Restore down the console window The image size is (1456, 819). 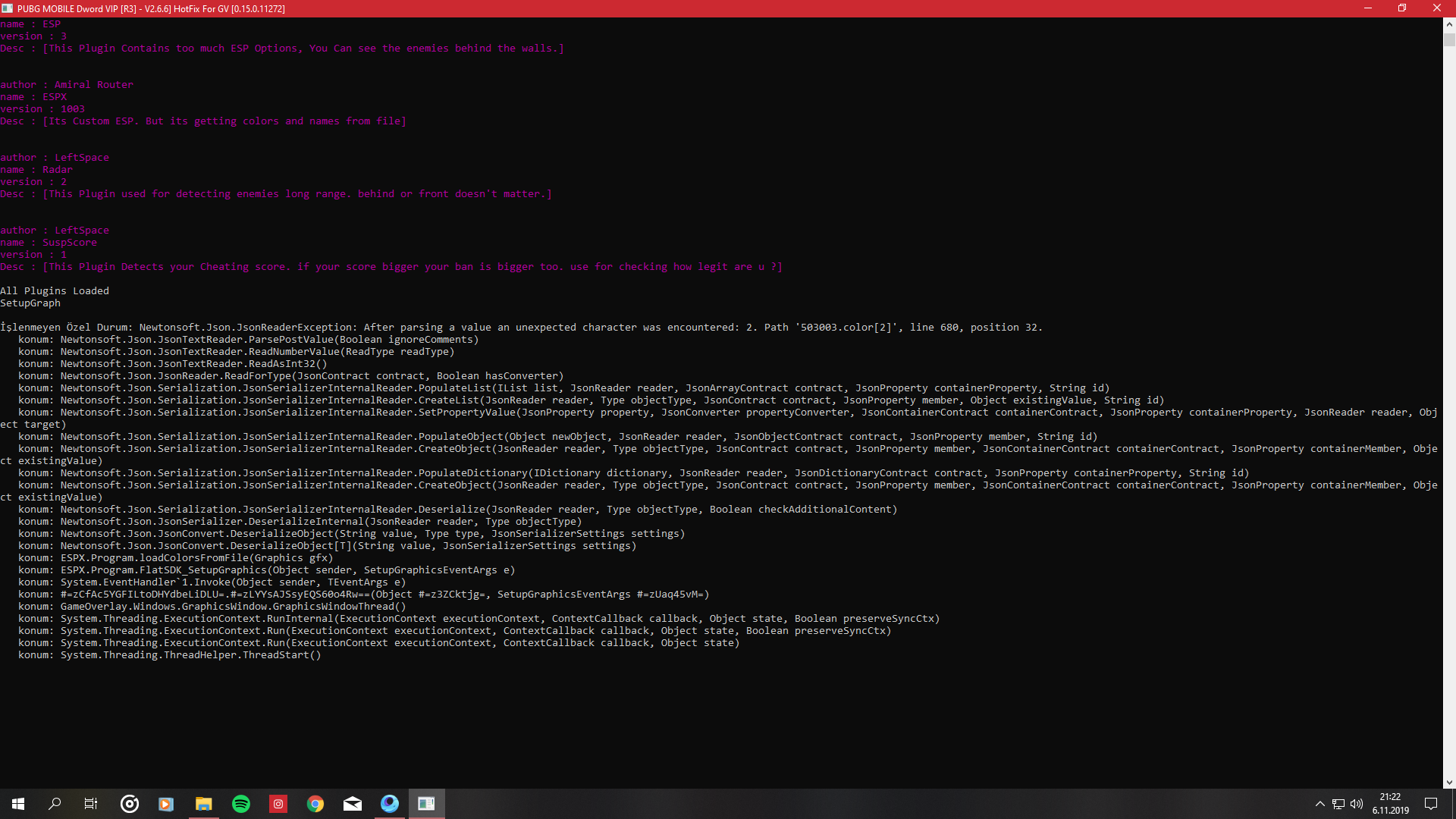tap(1402, 8)
